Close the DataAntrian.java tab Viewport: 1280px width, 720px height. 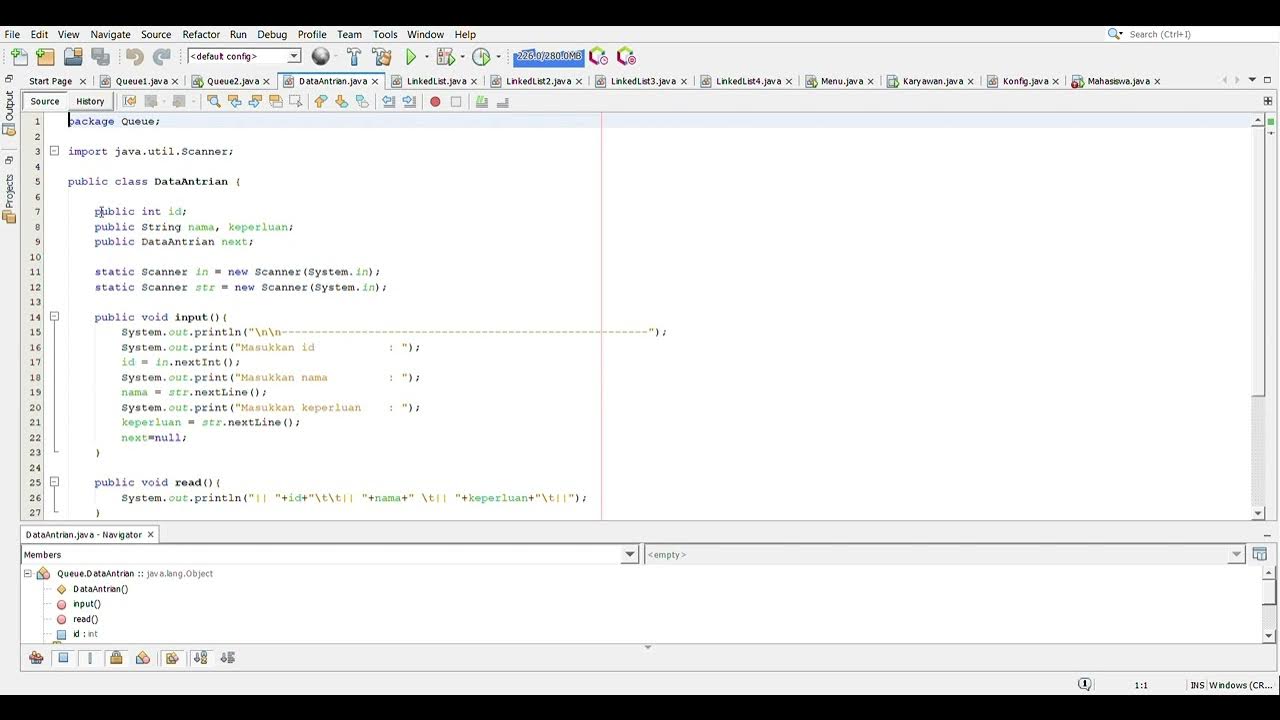pos(375,81)
